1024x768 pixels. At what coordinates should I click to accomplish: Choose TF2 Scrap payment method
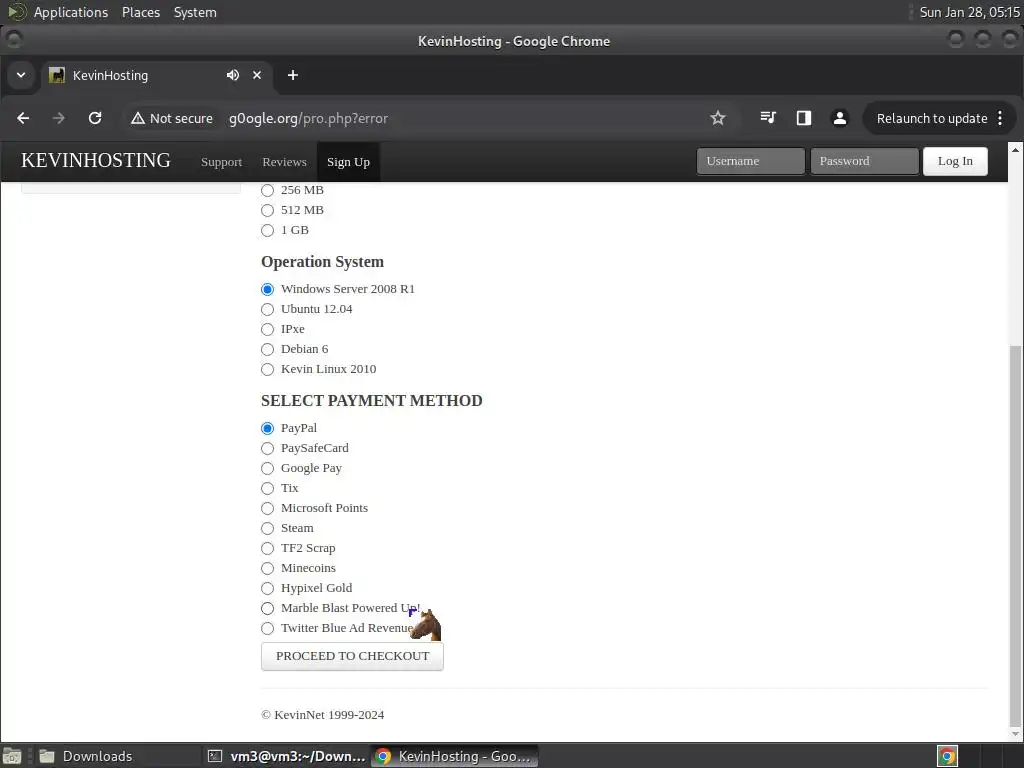pos(267,549)
